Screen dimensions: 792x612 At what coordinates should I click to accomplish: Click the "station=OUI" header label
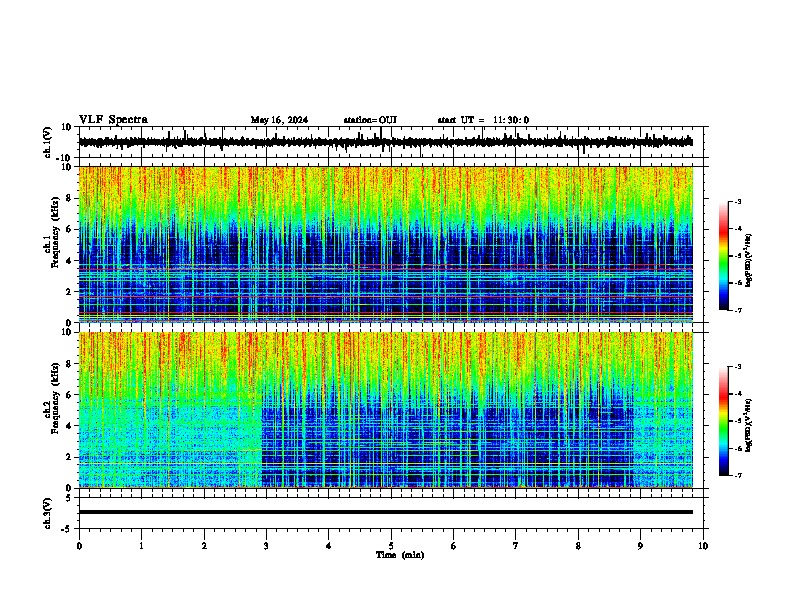[370, 120]
